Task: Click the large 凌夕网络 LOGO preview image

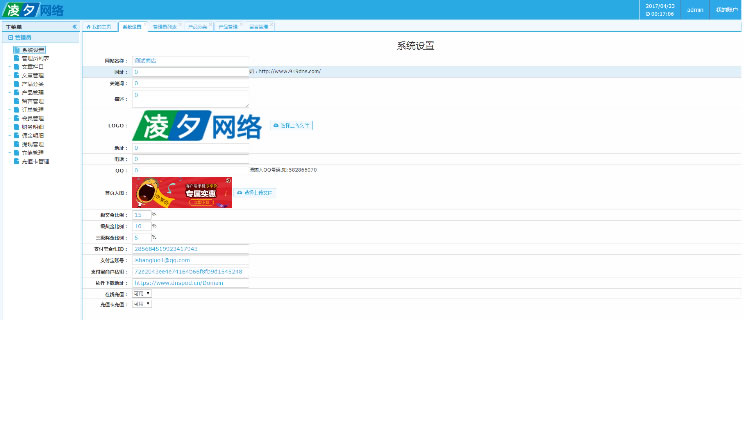Action: point(197,126)
